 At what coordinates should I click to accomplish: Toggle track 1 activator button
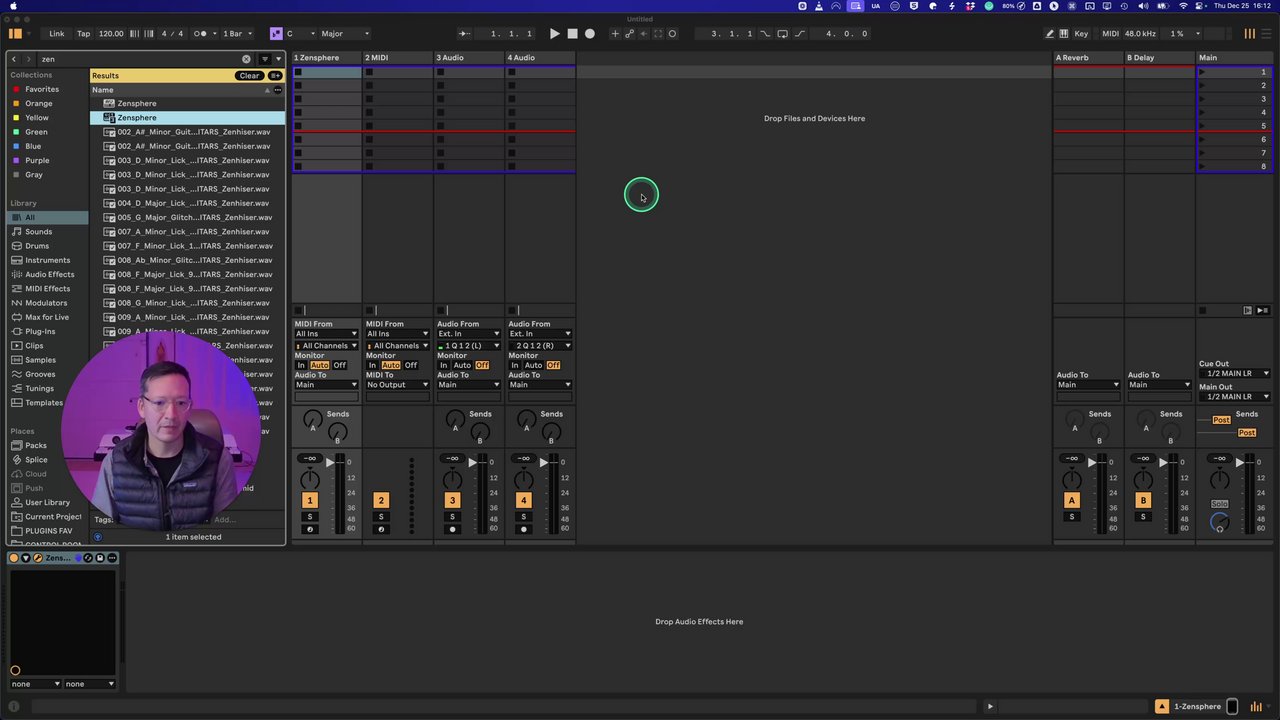(310, 500)
